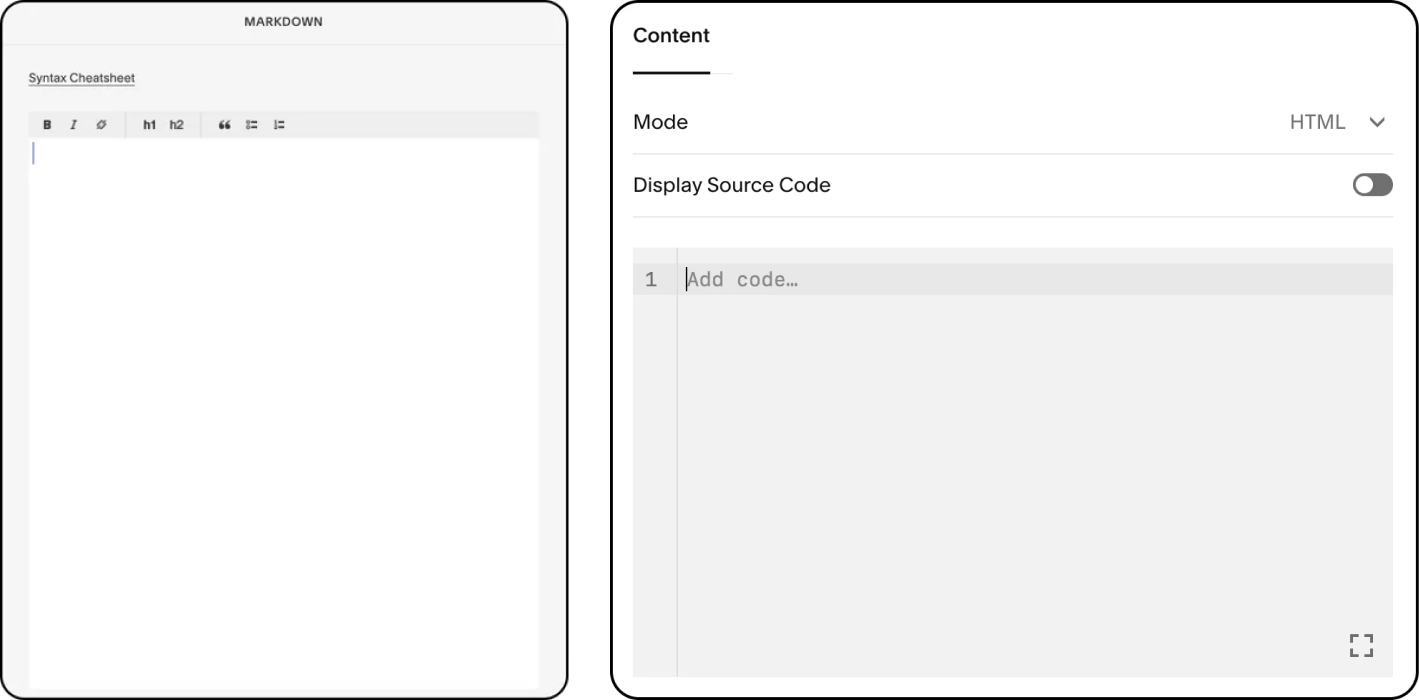Toggle bold formatting in Markdown toolbar
1419x700 pixels.
tap(47, 125)
